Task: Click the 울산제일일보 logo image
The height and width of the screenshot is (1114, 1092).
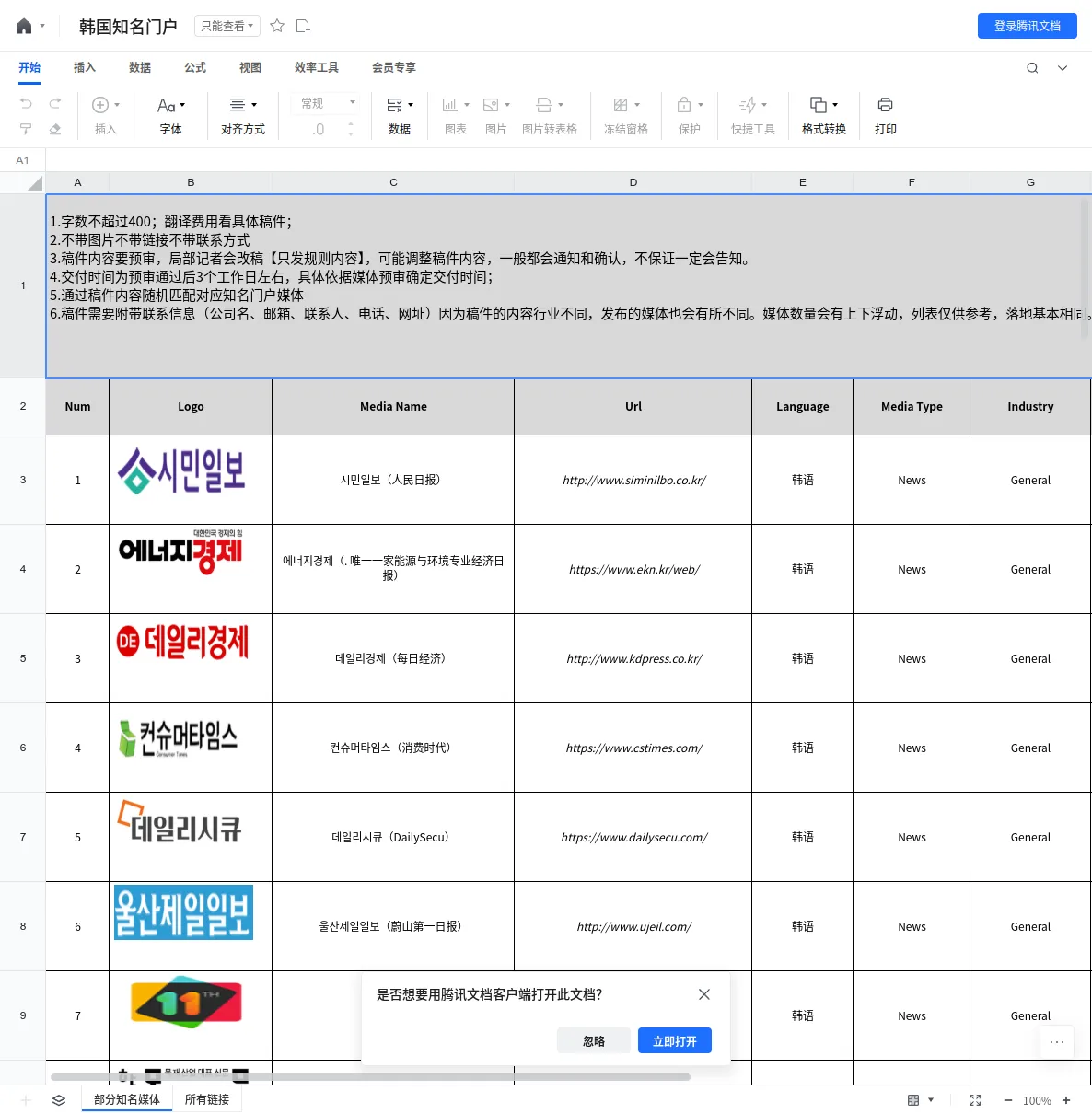Action: point(183,912)
